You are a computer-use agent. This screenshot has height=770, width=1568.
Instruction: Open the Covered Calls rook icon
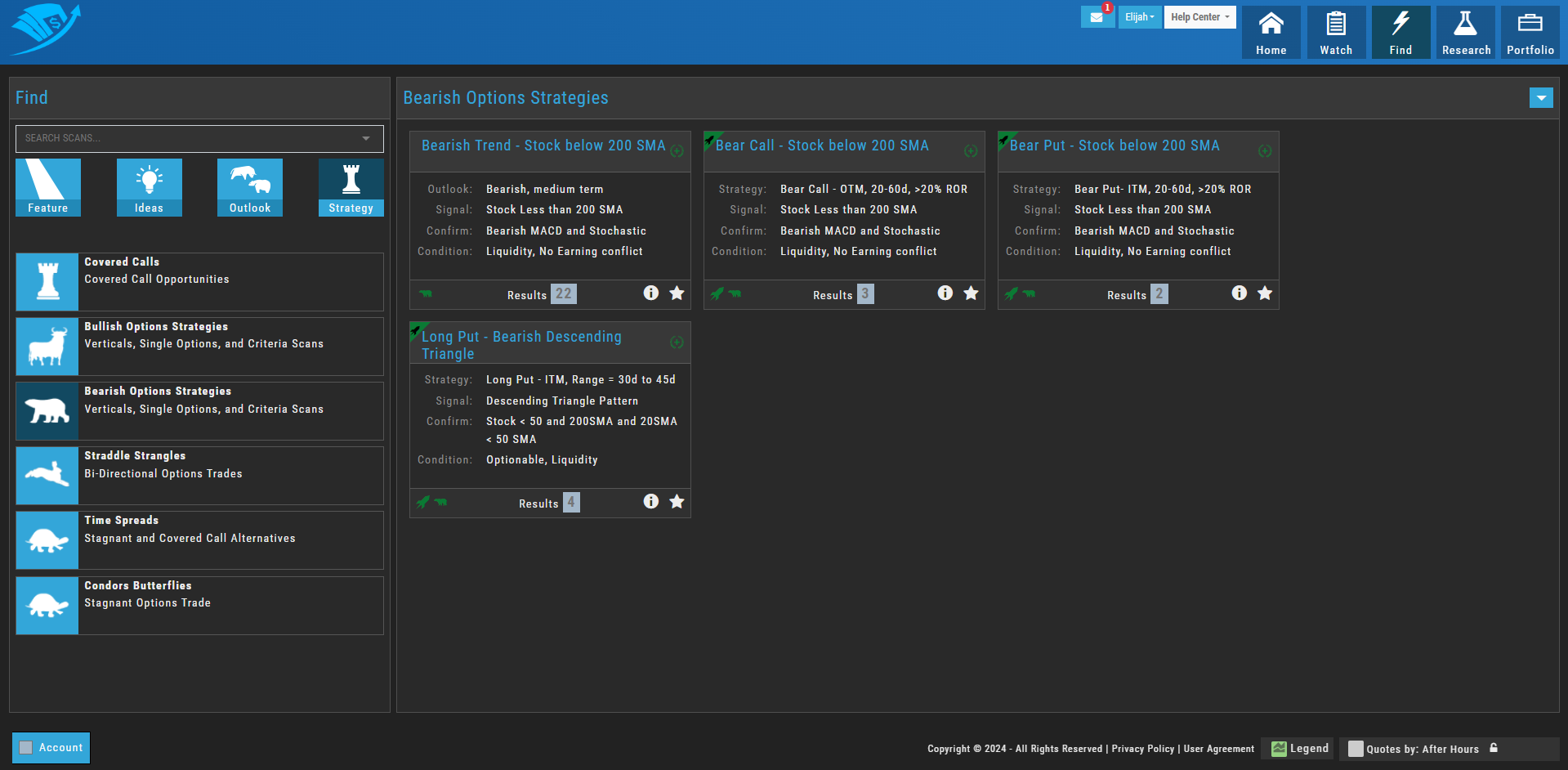47,282
